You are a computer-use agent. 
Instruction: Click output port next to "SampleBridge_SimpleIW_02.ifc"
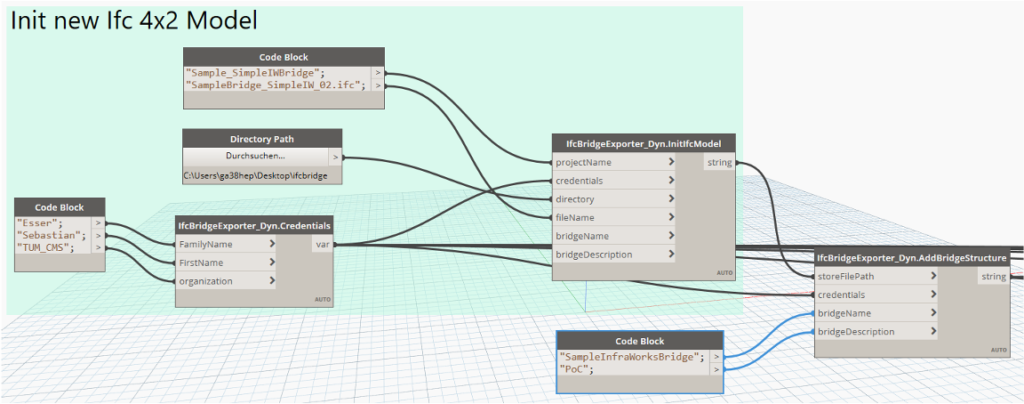[x=377, y=85]
